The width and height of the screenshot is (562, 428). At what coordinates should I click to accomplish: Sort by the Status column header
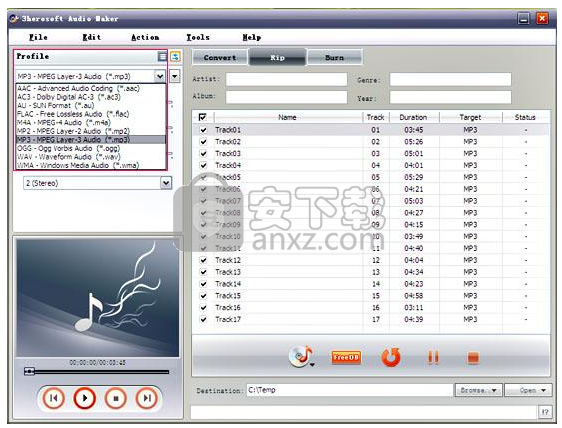[x=525, y=117]
